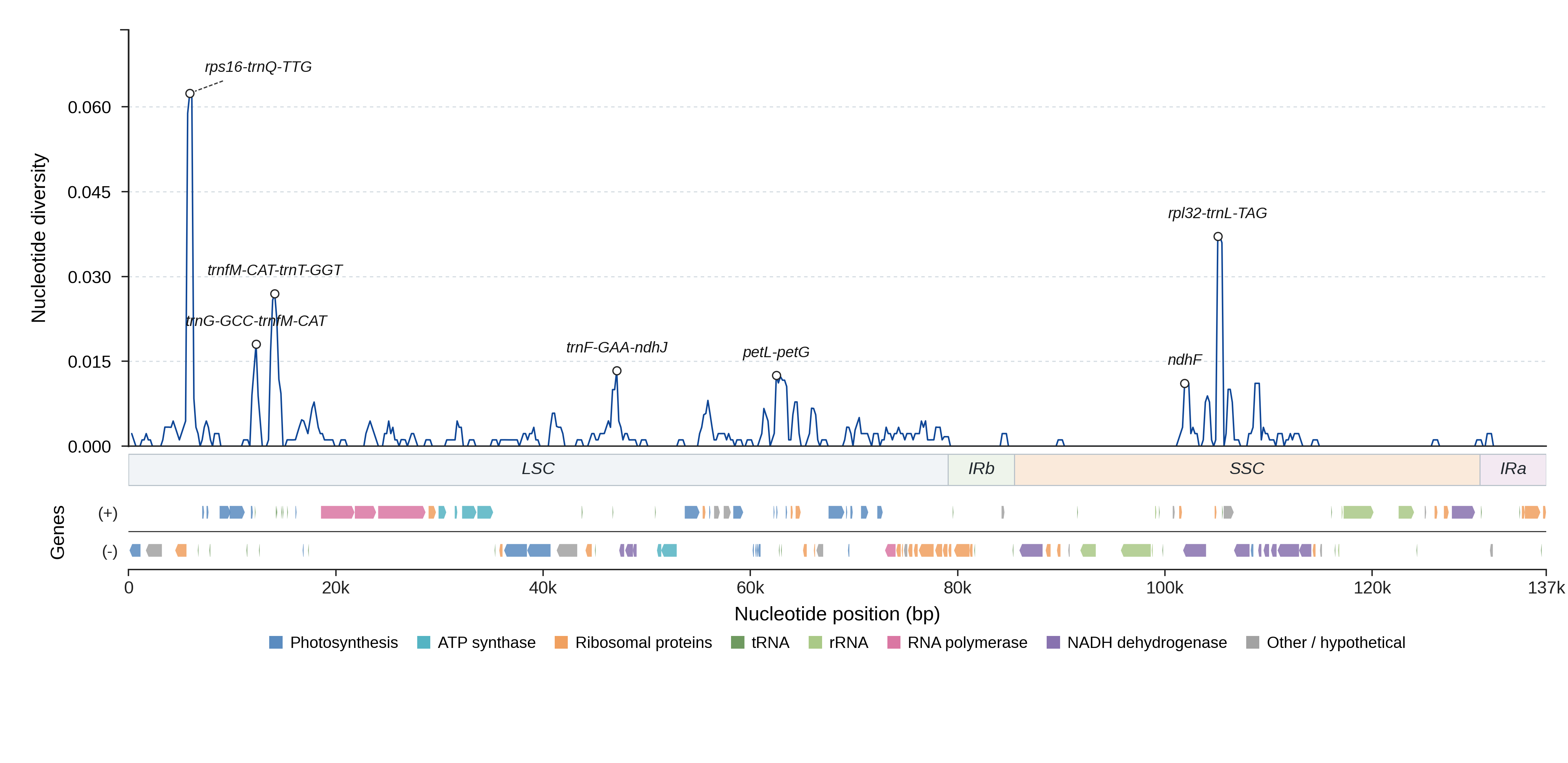Click the 0.045 y-axis tick label
Viewport: 1568px width, 763px height.
point(90,192)
